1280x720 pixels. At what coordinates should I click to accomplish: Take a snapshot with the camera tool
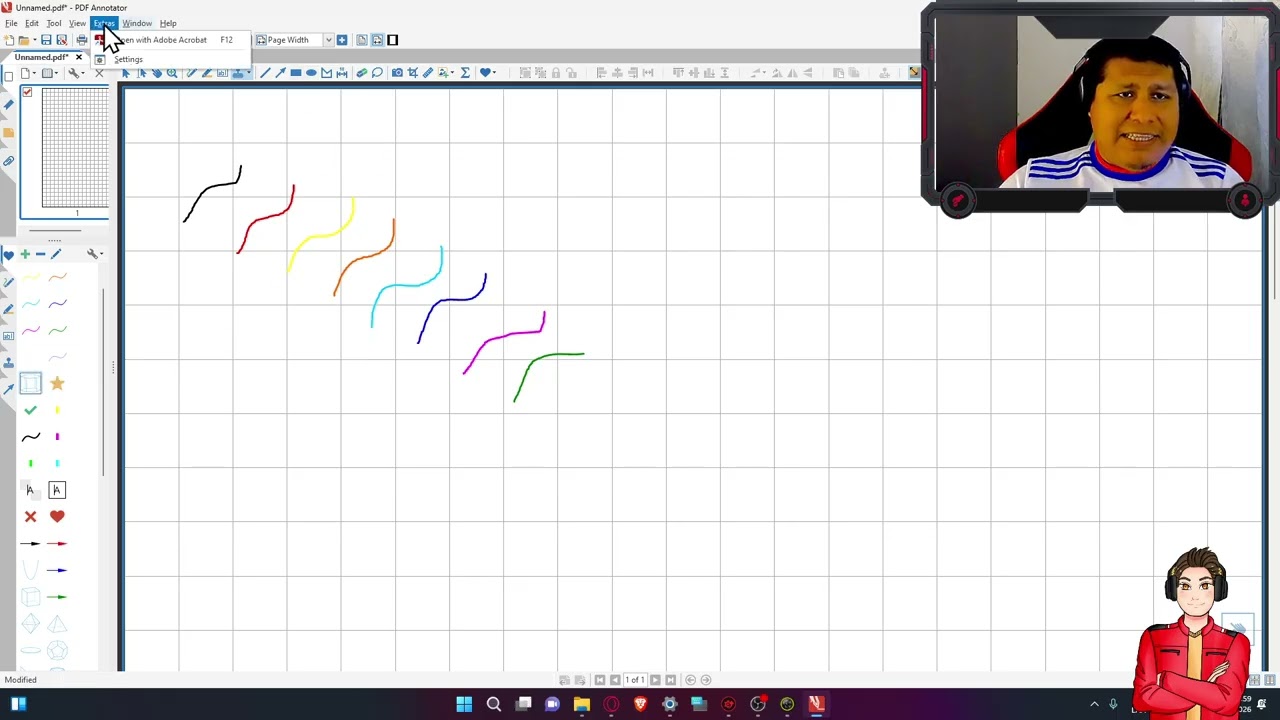(397, 73)
